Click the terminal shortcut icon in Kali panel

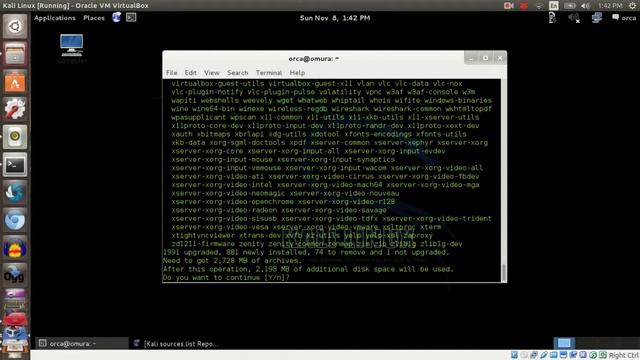pos(131,18)
